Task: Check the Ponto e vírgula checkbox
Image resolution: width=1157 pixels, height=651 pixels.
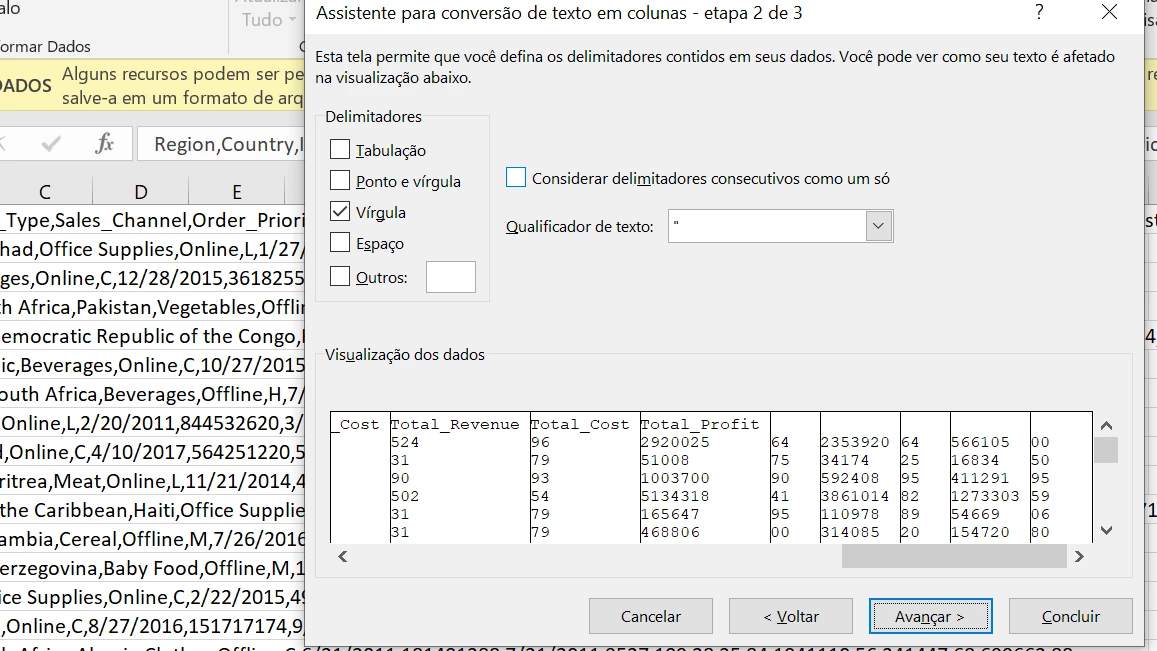Action: point(339,180)
